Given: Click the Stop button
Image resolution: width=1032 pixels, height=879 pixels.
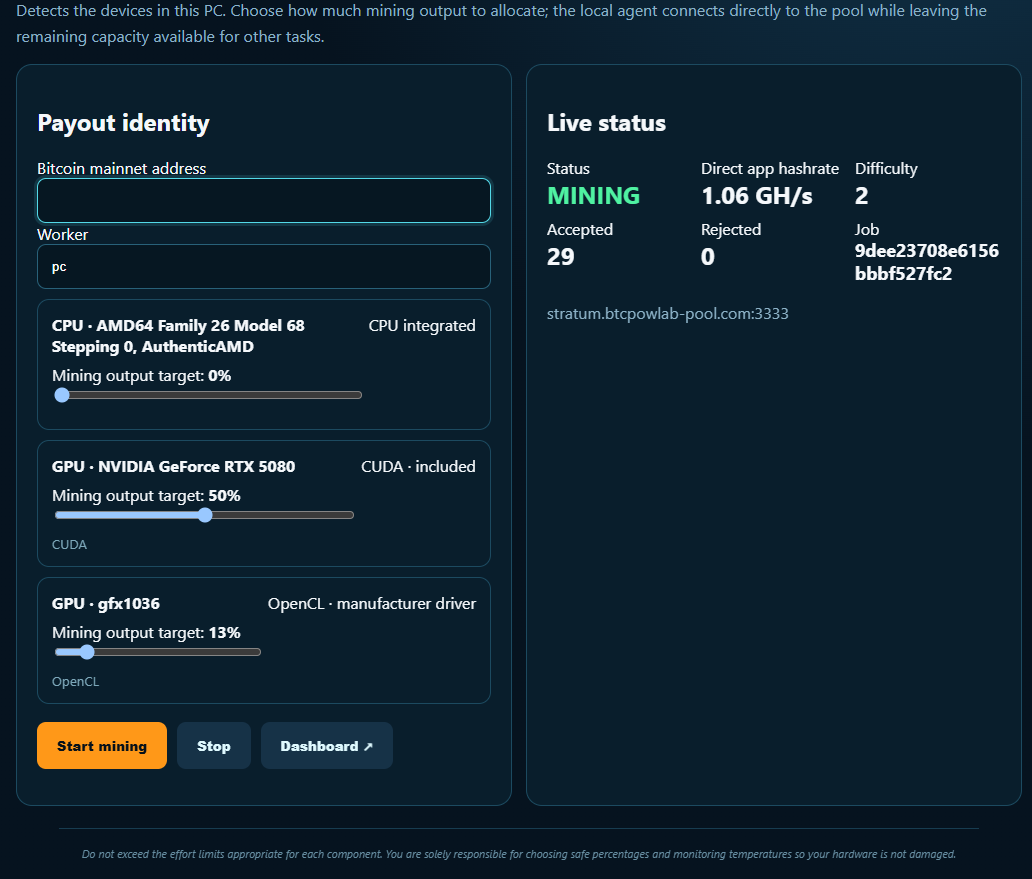Looking at the screenshot, I should pos(214,745).
